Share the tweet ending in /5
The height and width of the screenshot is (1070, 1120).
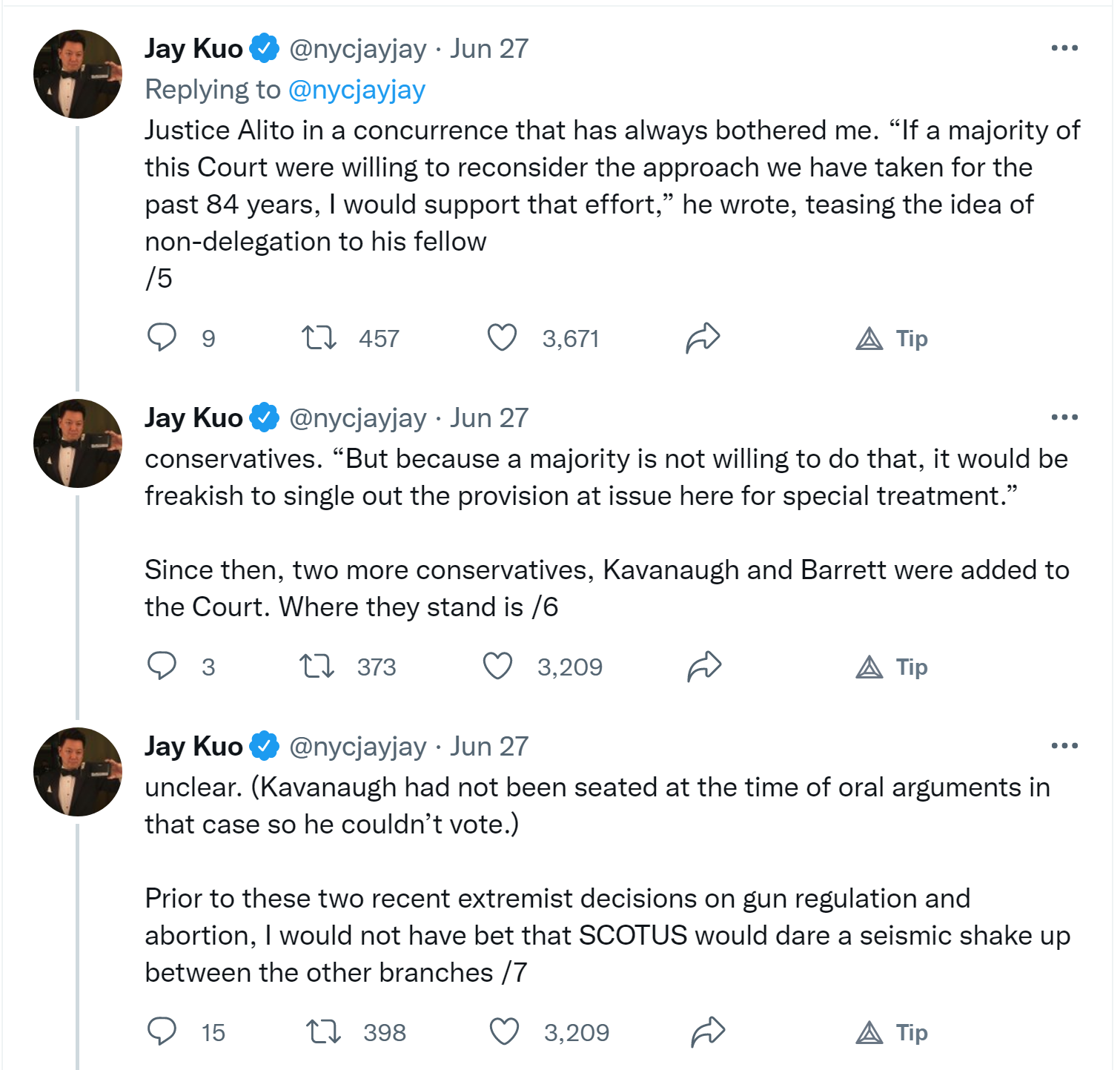pyautogui.click(x=703, y=337)
